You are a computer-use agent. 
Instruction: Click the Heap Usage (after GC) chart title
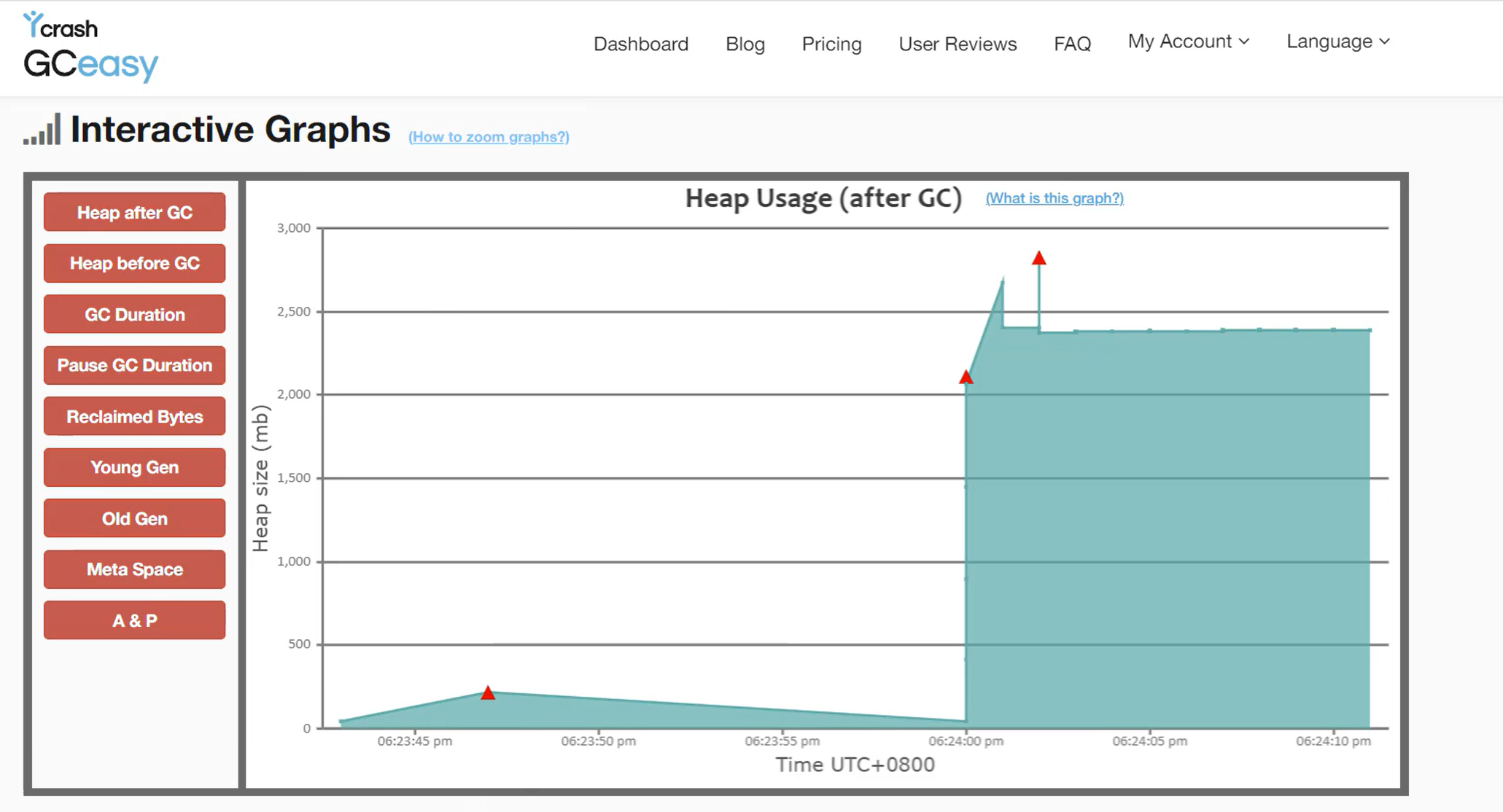point(823,198)
